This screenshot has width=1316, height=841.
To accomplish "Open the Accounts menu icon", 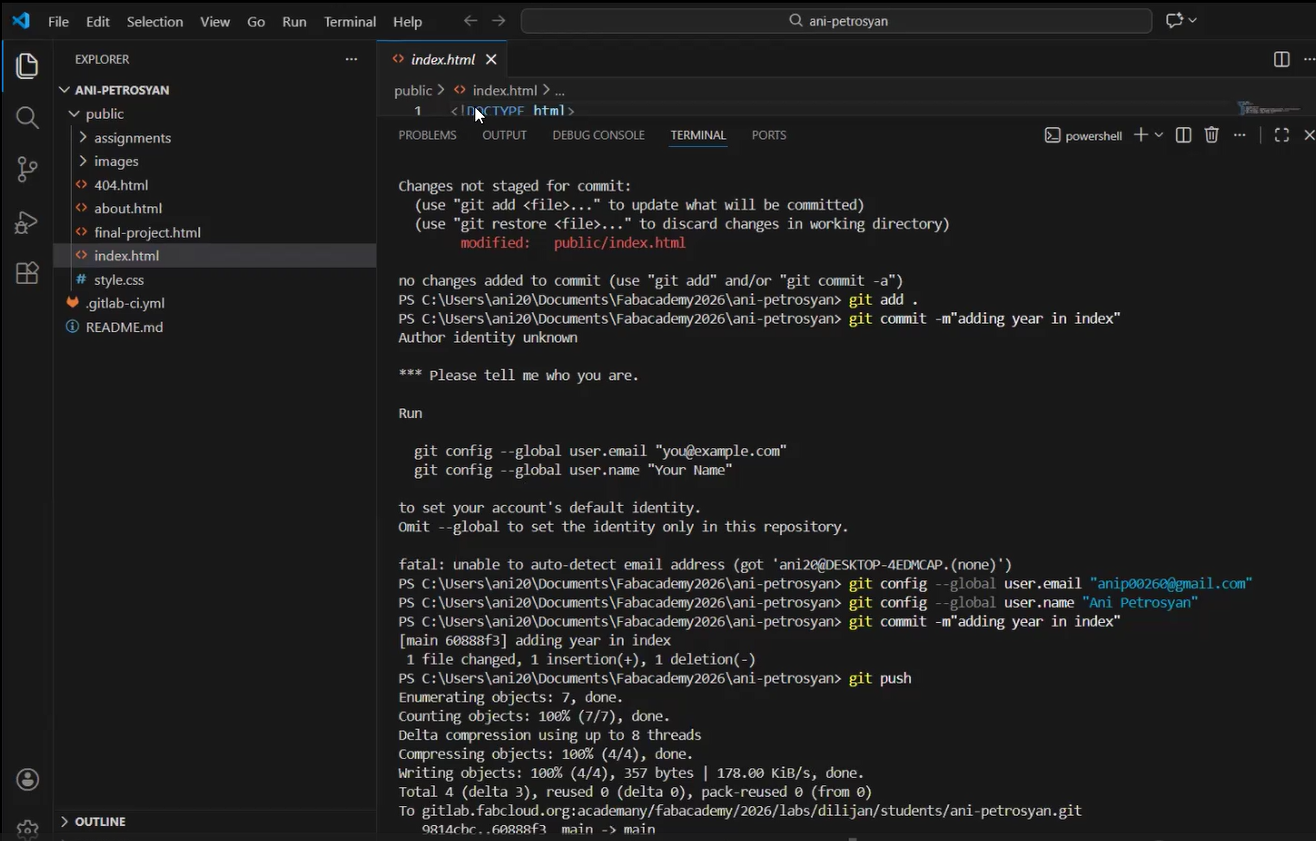I will 27,780.
